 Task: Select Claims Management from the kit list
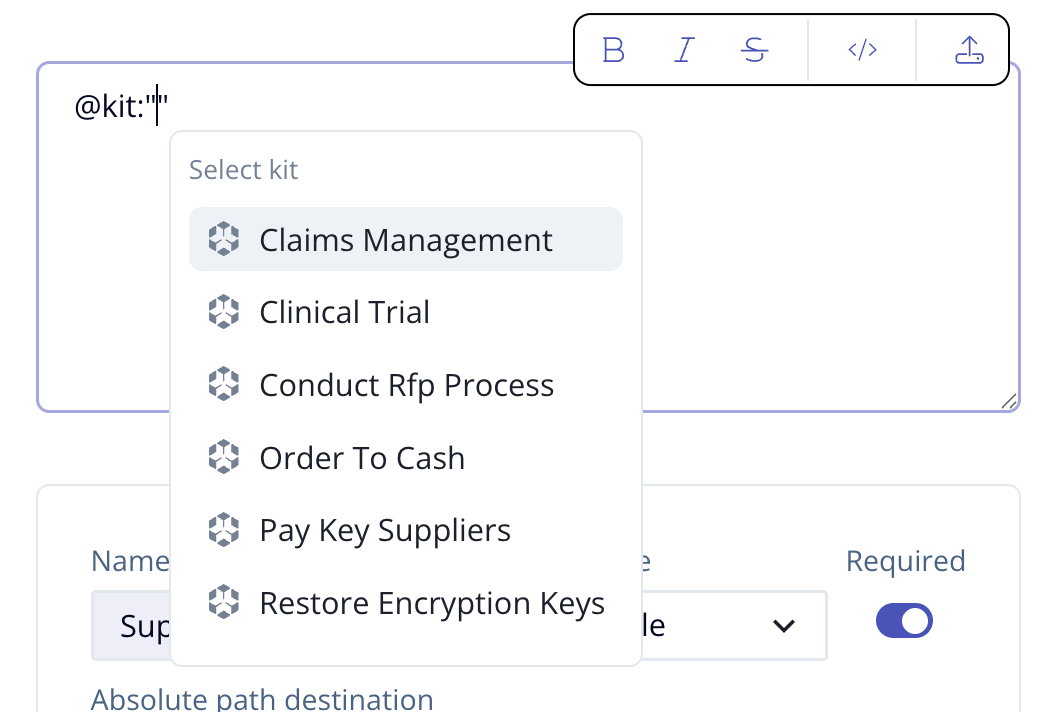click(x=405, y=239)
